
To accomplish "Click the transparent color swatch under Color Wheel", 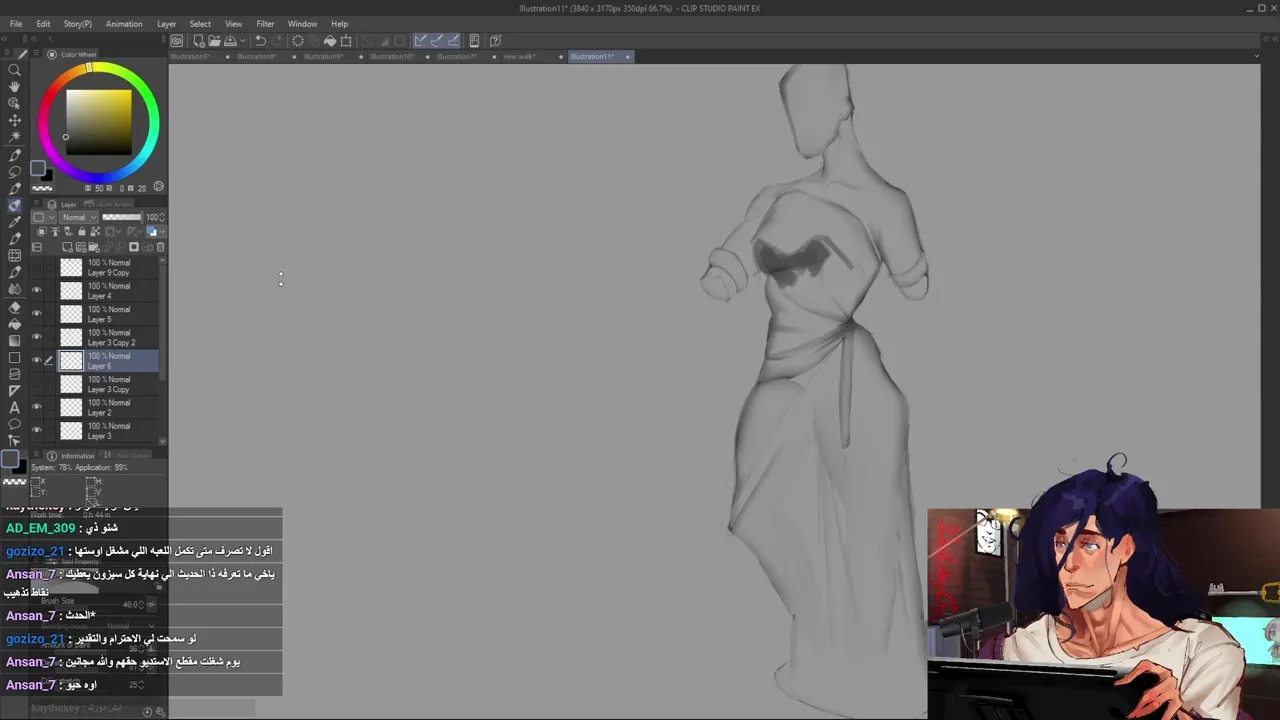I will click(x=42, y=188).
